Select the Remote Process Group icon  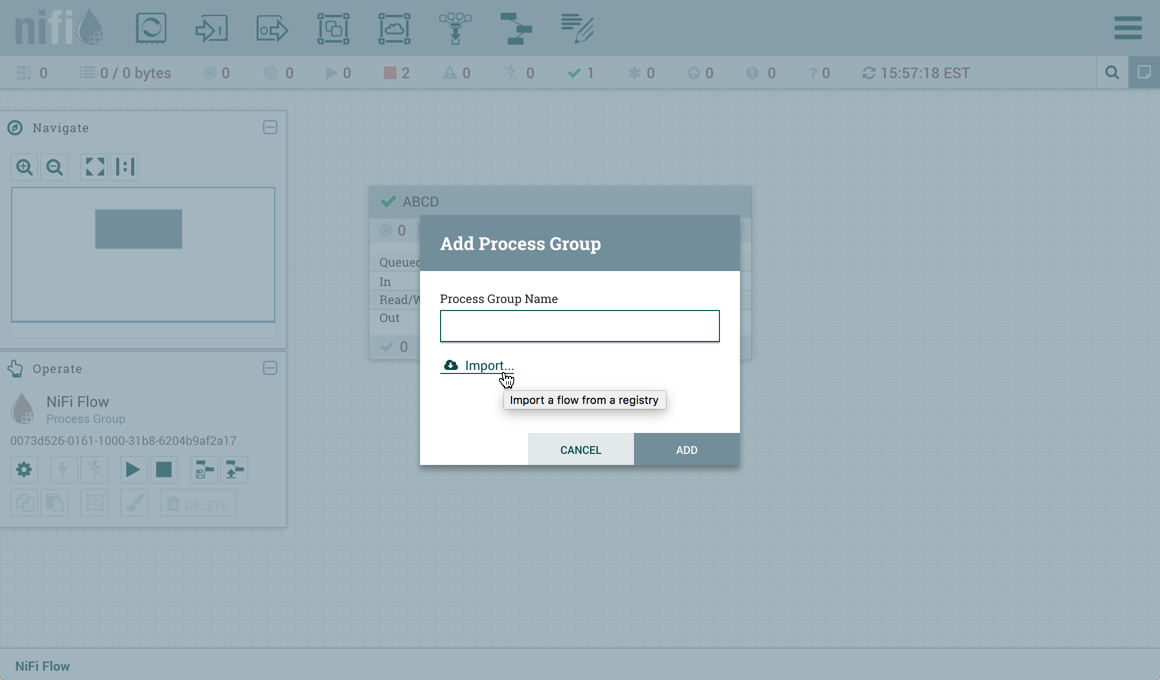point(394,28)
